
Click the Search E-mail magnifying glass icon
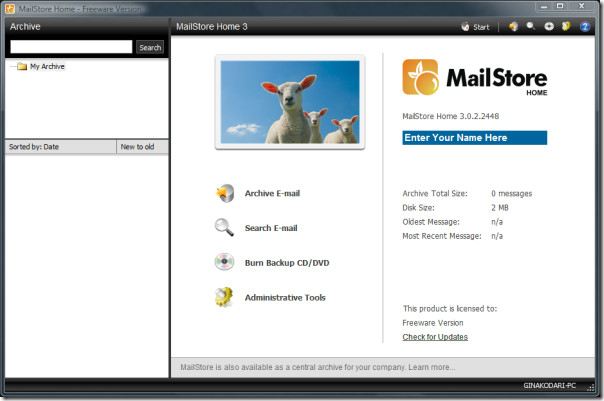[x=224, y=227]
